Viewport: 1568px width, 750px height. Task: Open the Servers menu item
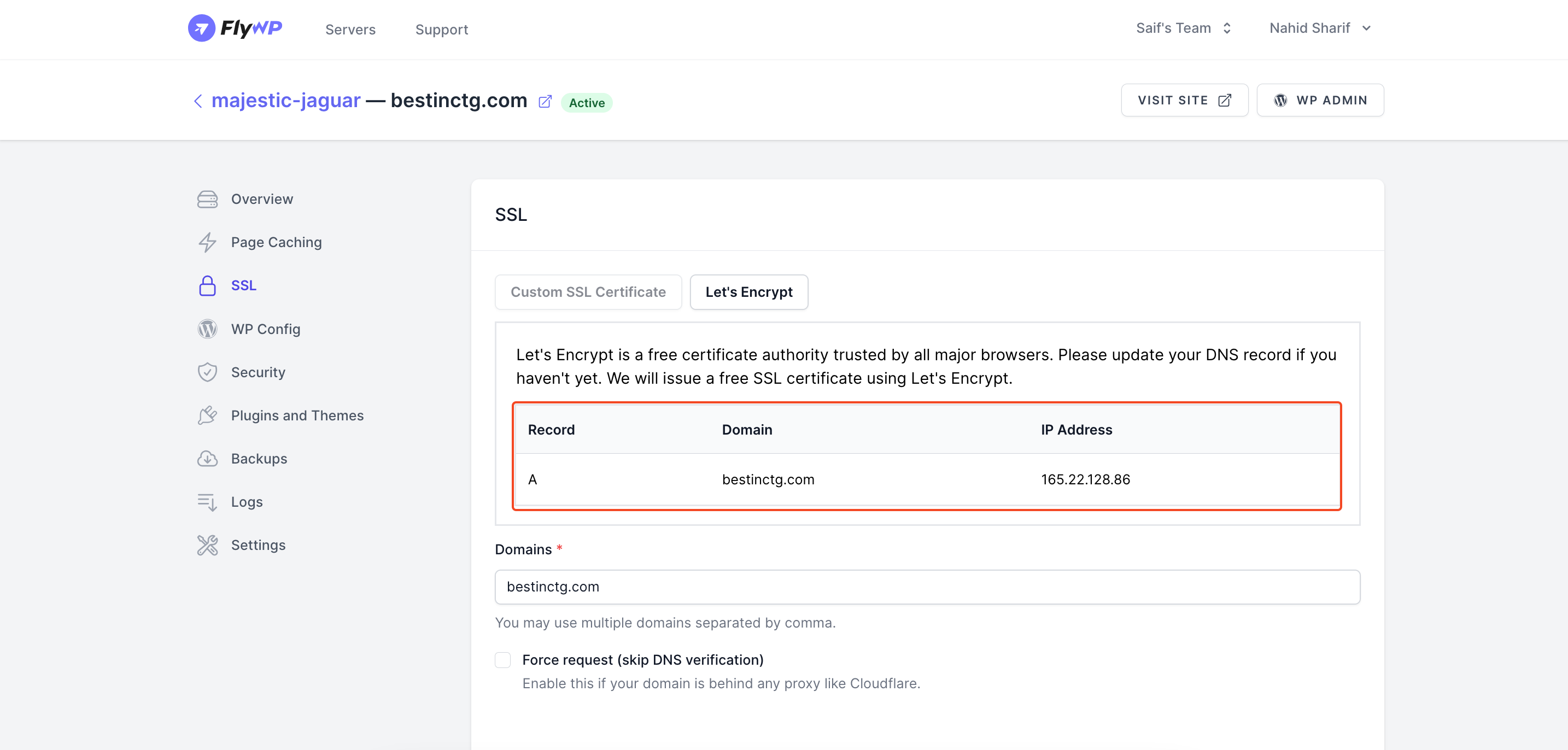tap(350, 29)
